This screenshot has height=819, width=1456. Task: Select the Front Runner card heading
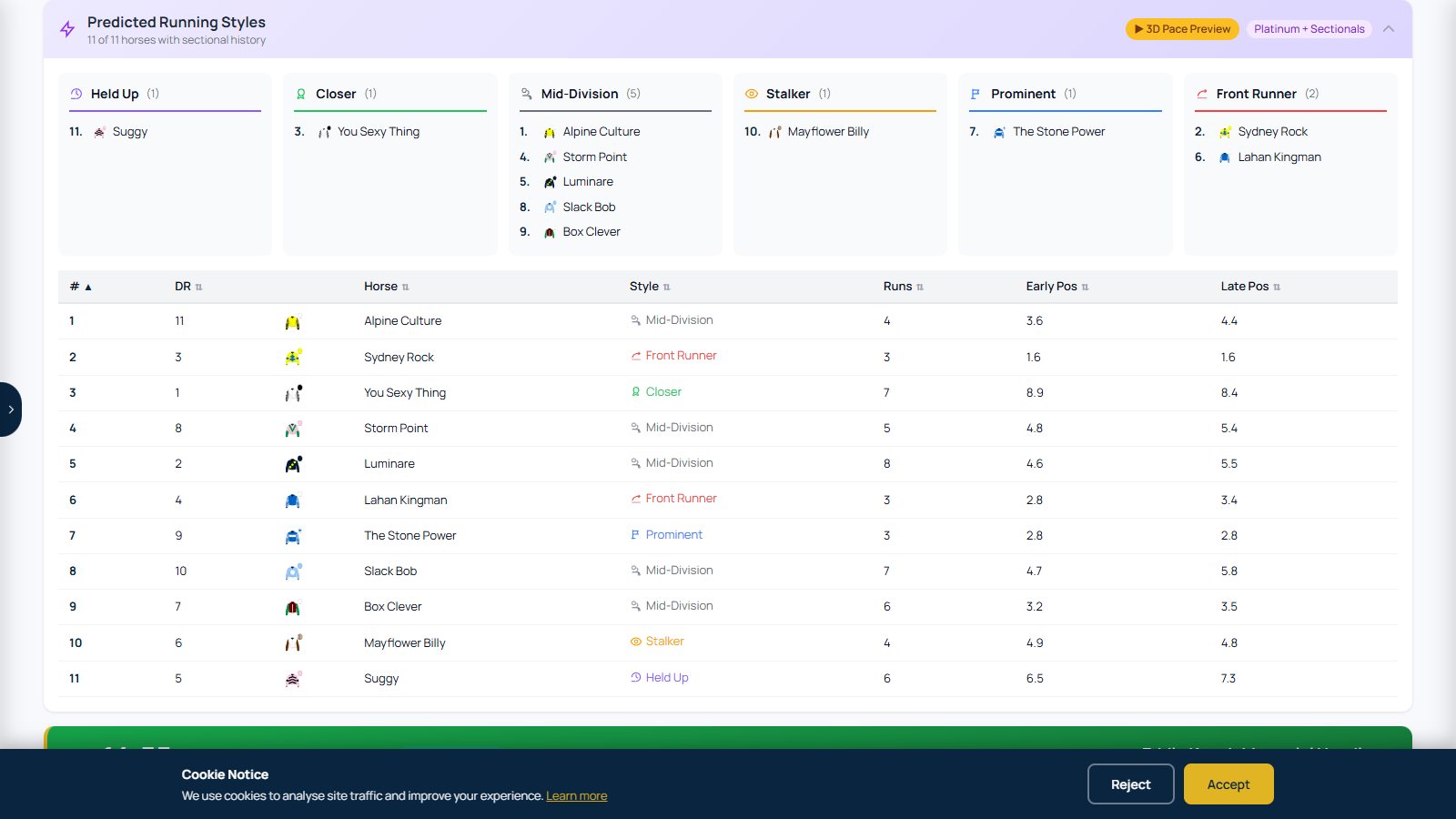[1256, 94]
